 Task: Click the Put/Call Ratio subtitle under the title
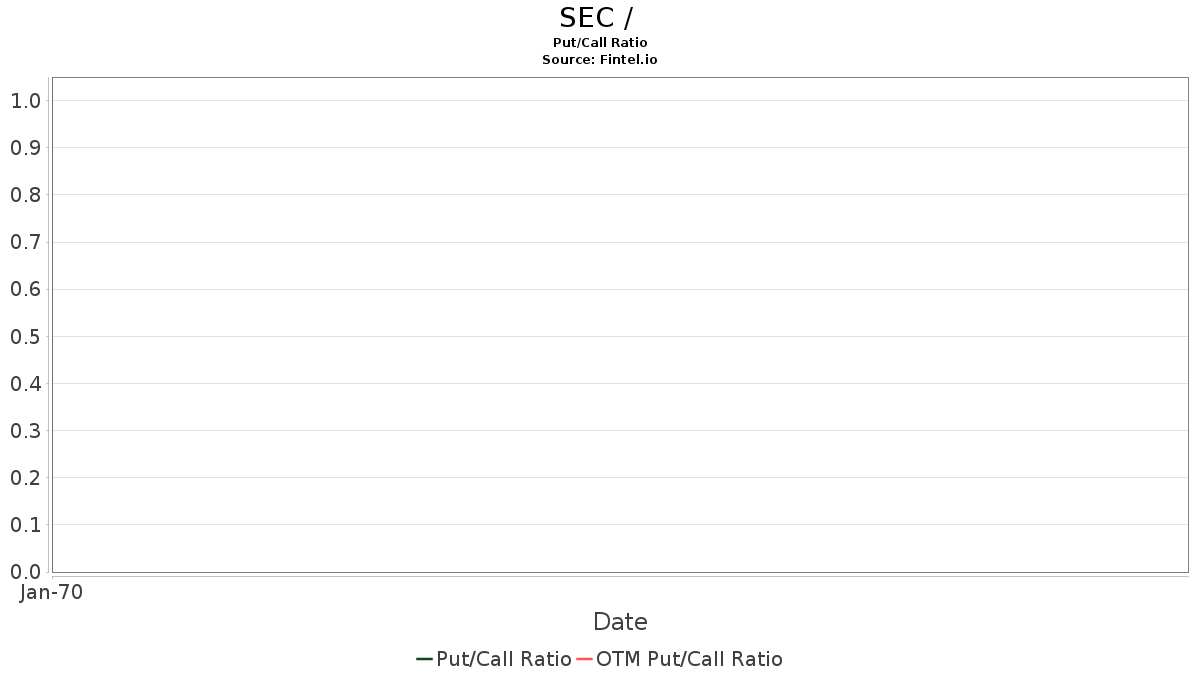[x=600, y=43]
